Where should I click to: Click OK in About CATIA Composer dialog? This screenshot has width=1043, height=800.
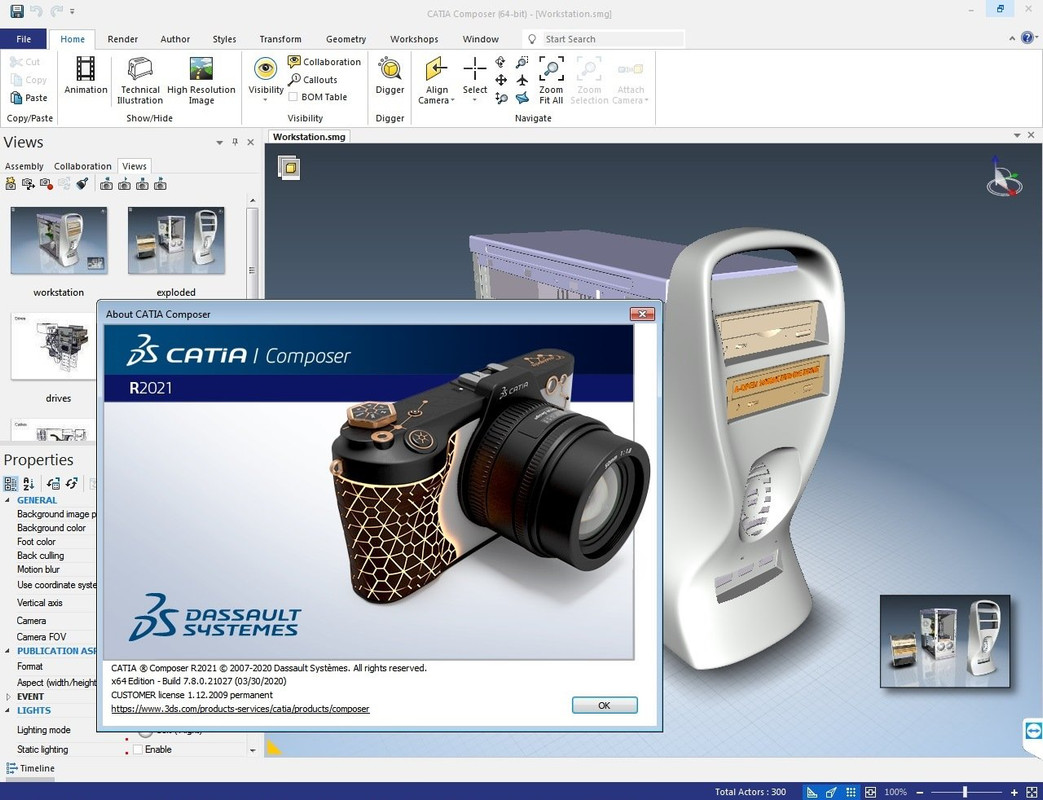pos(604,705)
